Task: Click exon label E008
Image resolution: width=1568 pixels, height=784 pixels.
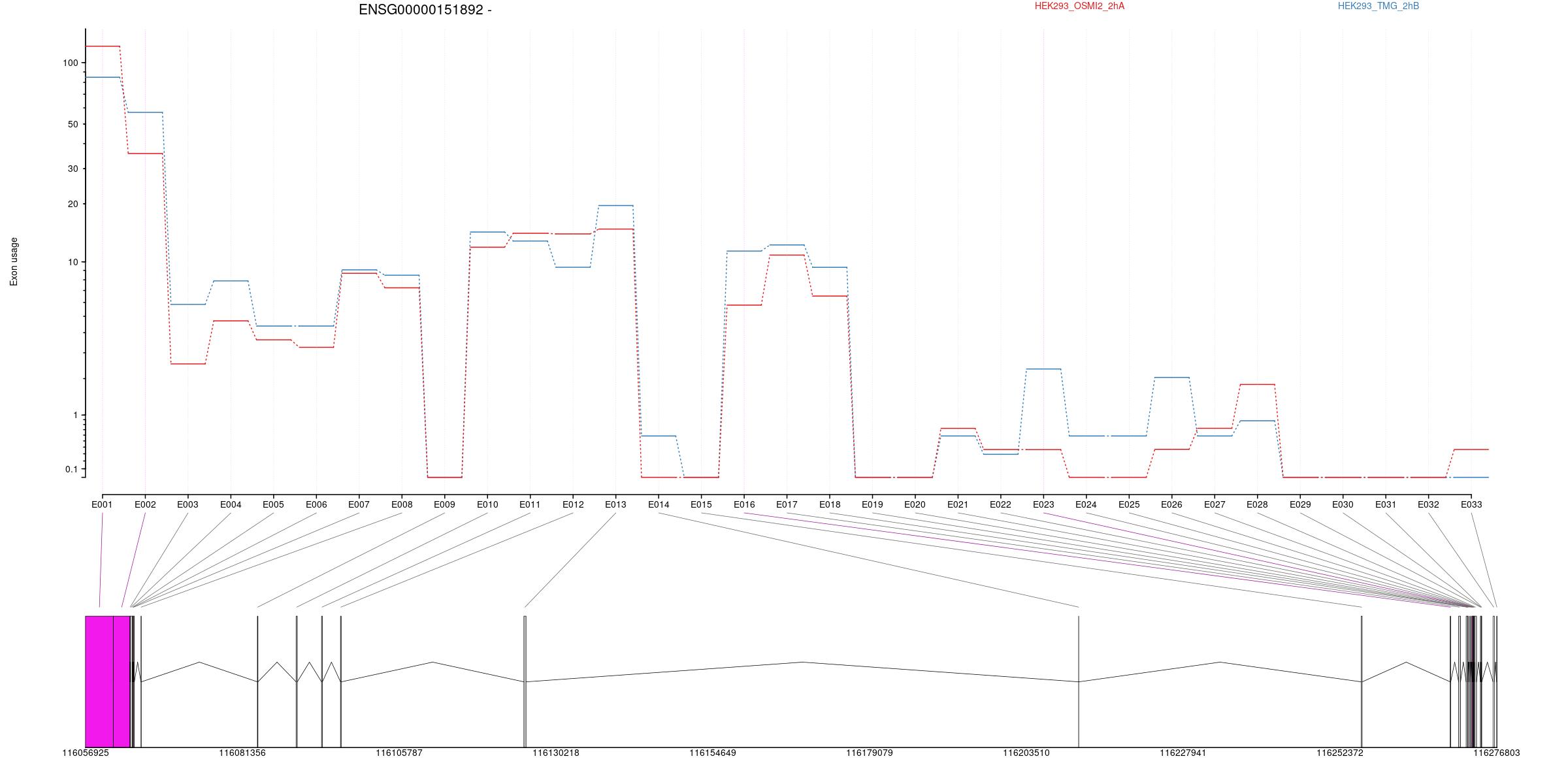Action: (402, 504)
